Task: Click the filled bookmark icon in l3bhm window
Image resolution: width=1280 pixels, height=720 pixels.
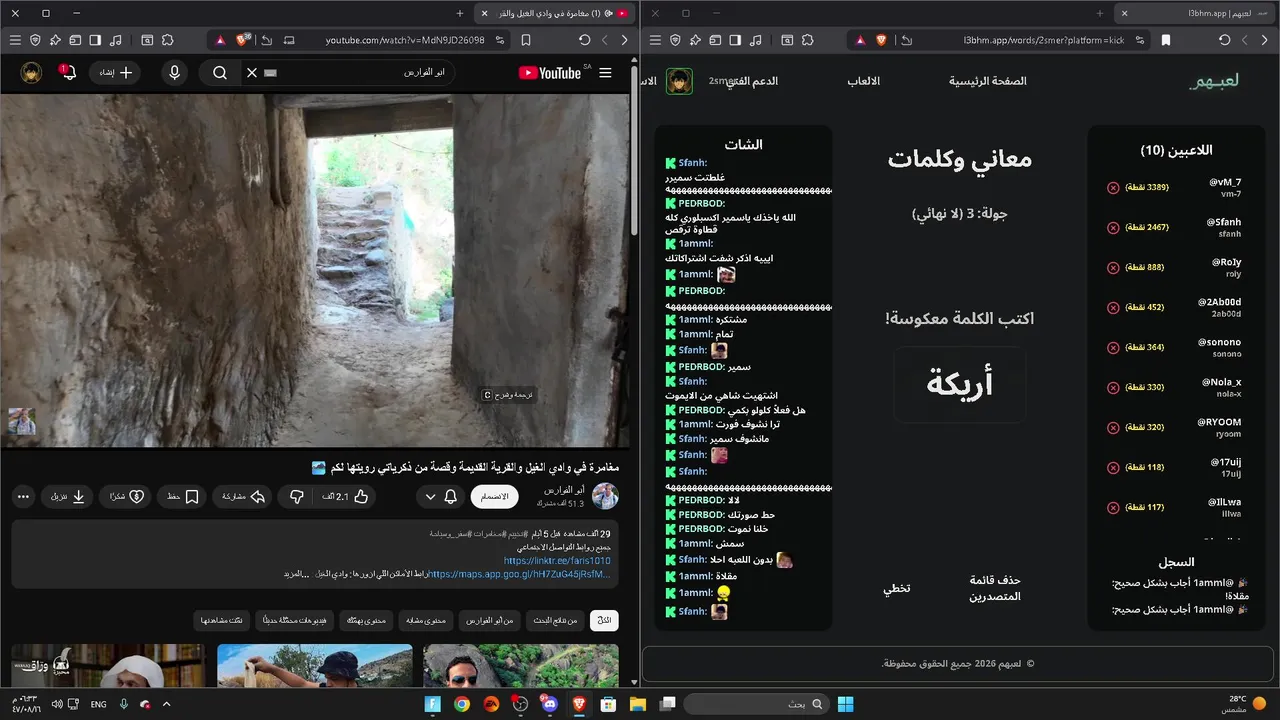Action: tap(1165, 40)
